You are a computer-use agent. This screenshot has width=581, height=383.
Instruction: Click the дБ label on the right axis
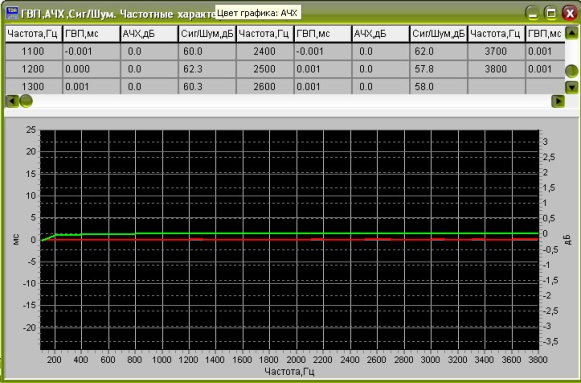569,240
